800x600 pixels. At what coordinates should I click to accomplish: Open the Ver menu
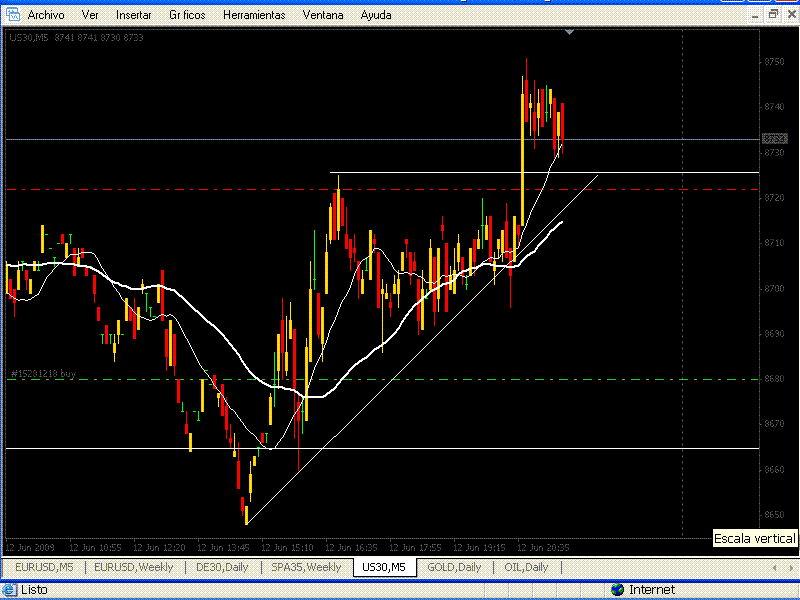click(90, 15)
